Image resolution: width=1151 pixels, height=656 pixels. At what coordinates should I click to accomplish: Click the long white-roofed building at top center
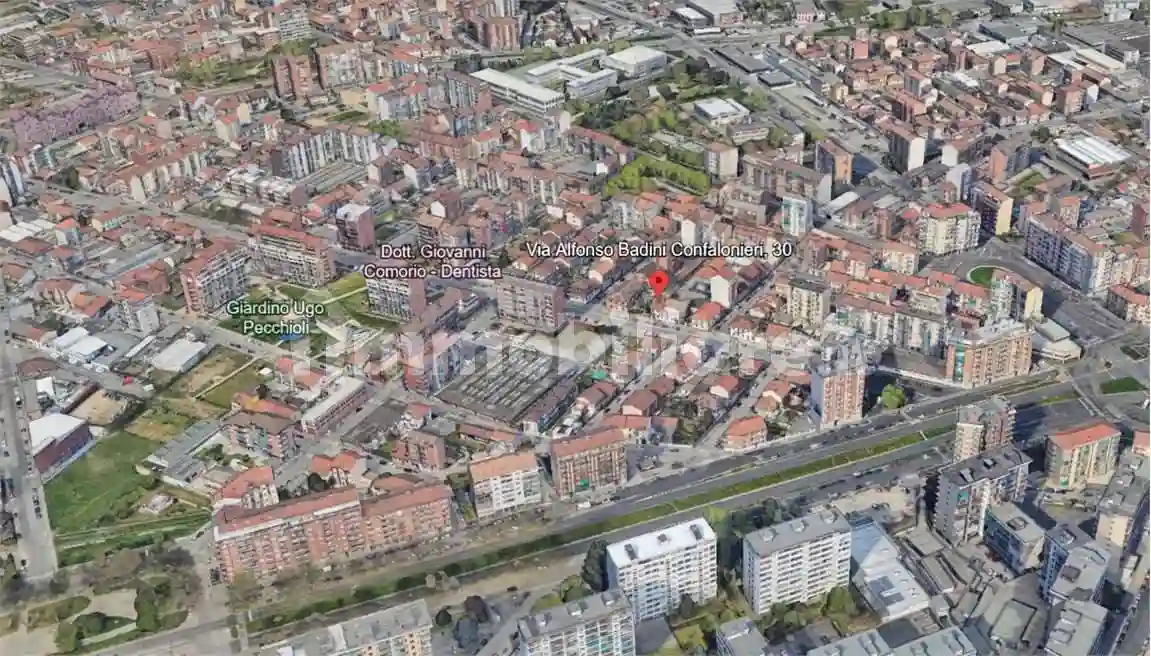point(517,90)
